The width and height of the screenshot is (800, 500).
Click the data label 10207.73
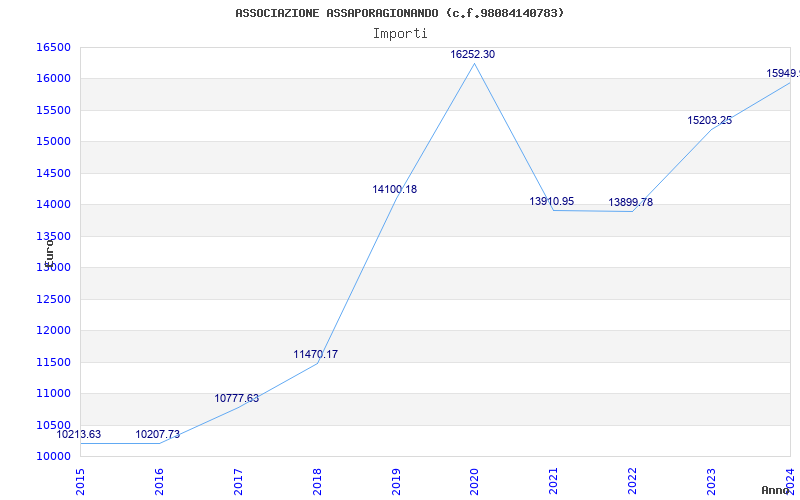[x=158, y=435]
